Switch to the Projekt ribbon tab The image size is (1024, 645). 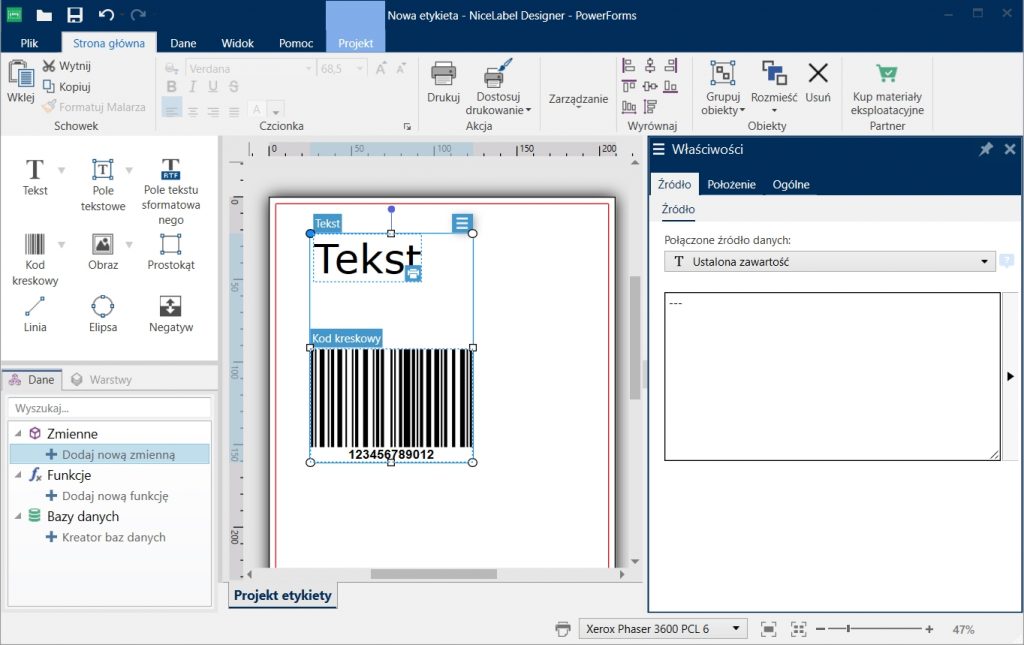(355, 43)
